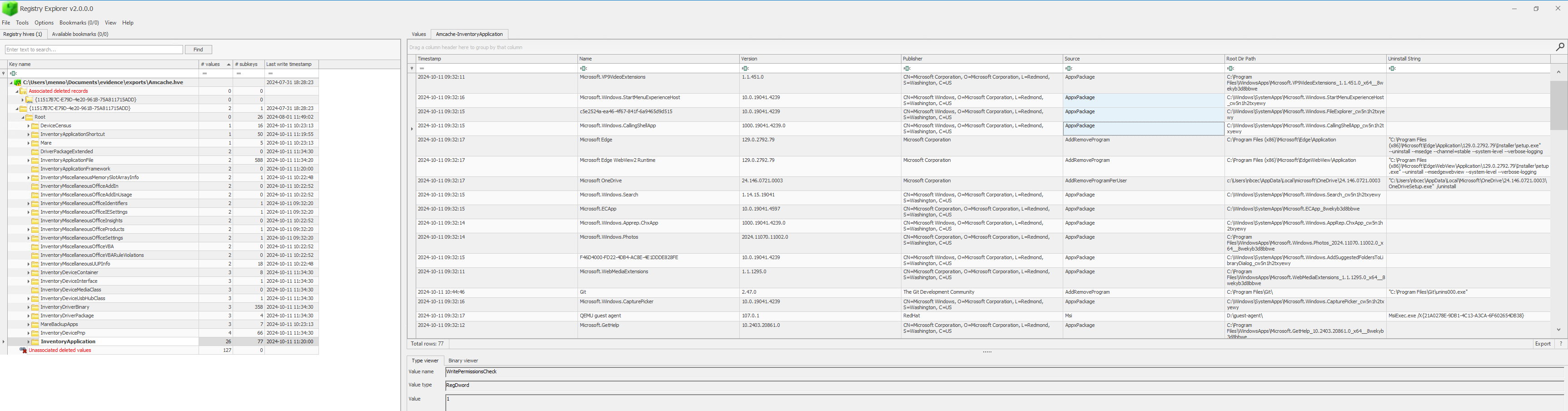This screenshot has width=1568, height=411.
Task: Click the Publisher column filter condition icon
Action: (x=907, y=68)
